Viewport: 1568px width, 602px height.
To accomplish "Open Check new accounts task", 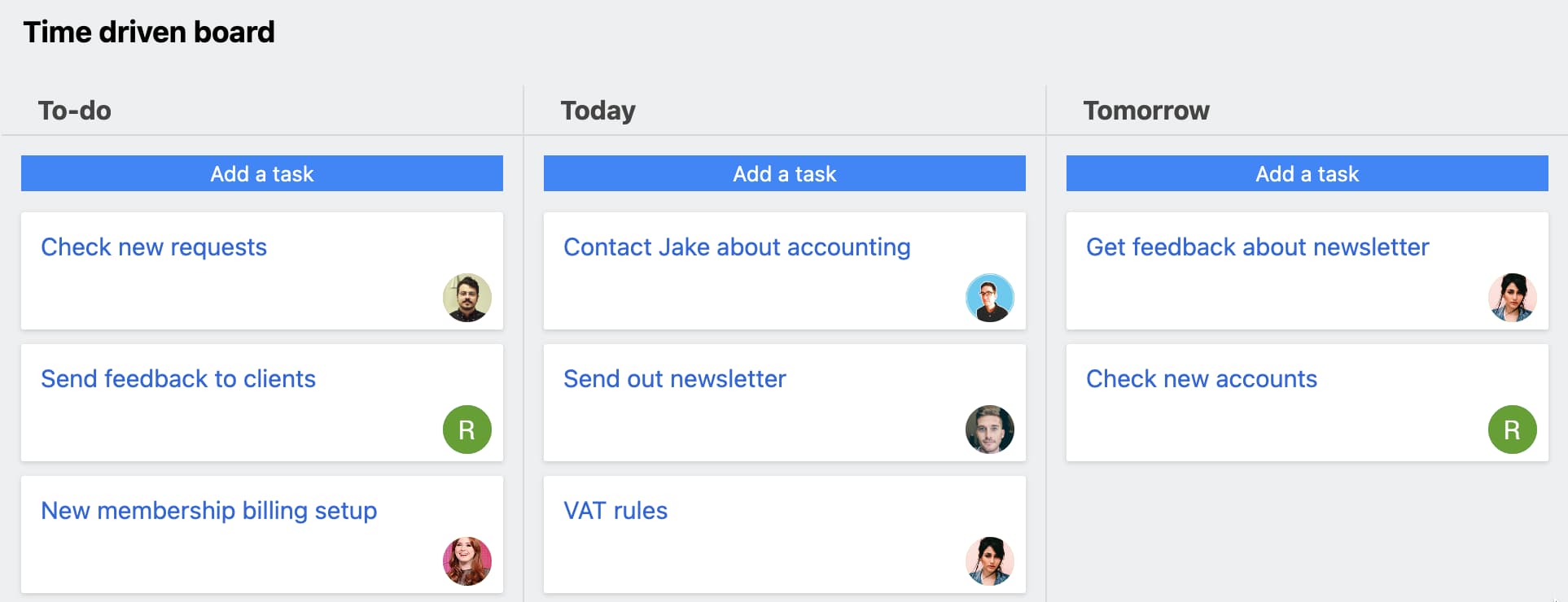I will [x=1202, y=379].
